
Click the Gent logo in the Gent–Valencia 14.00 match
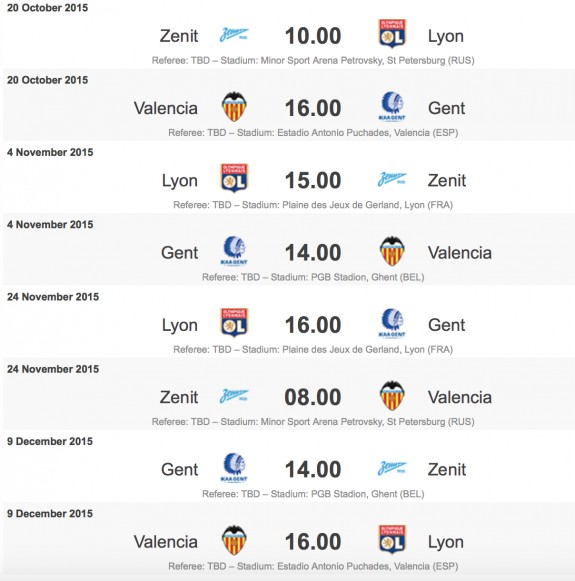234,251
